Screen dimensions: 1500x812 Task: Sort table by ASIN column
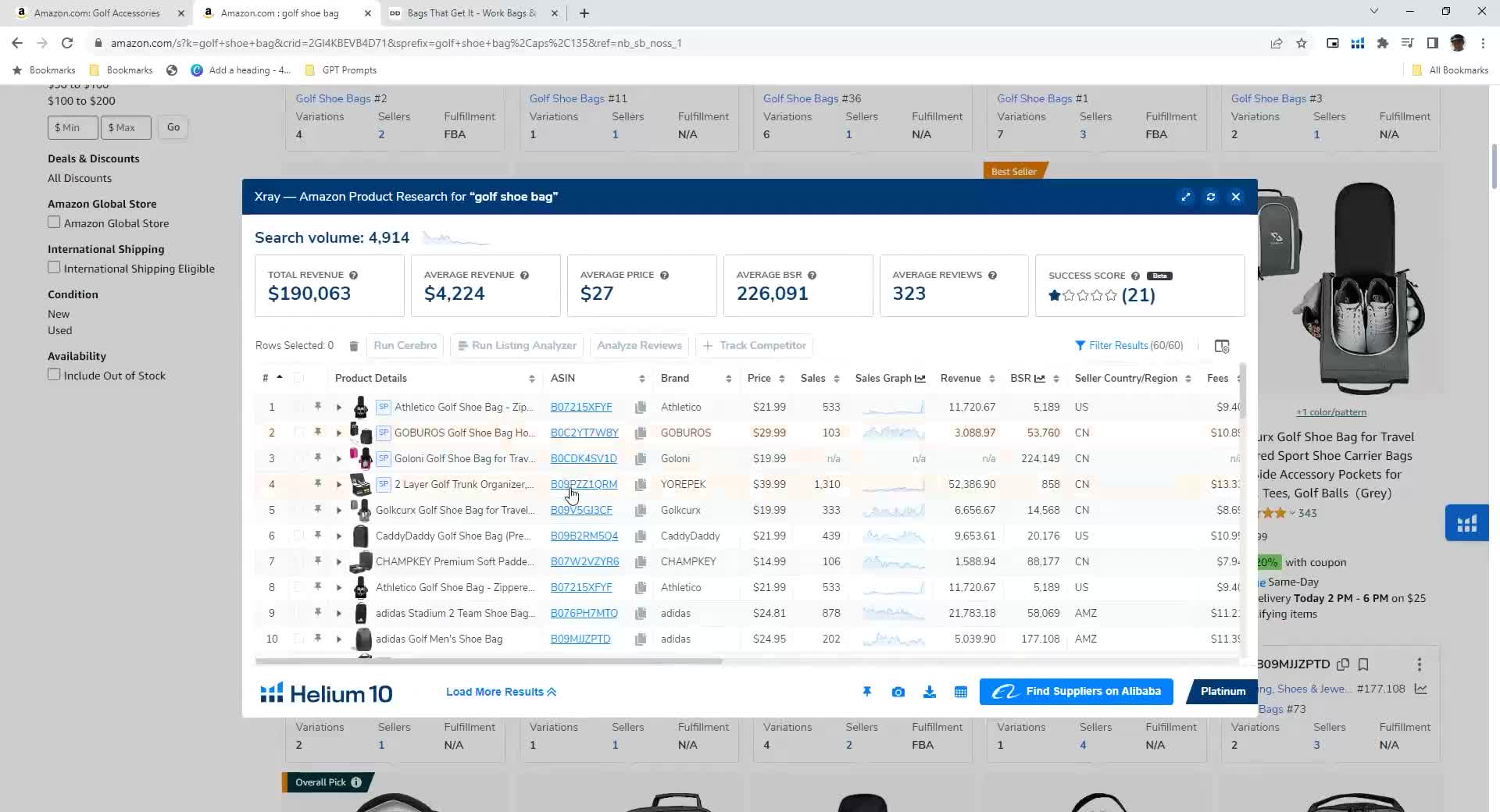pyautogui.click(x=641, y=379)
